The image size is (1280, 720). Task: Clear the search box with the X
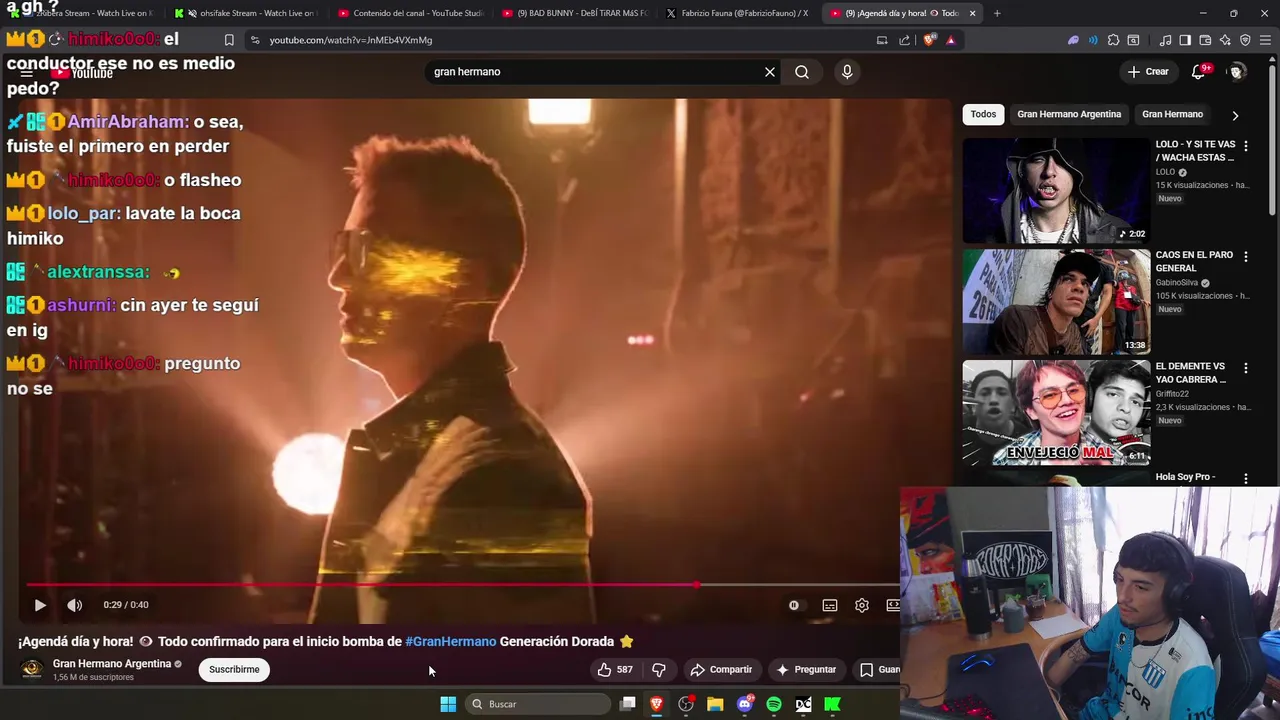(x=770, y=72)
